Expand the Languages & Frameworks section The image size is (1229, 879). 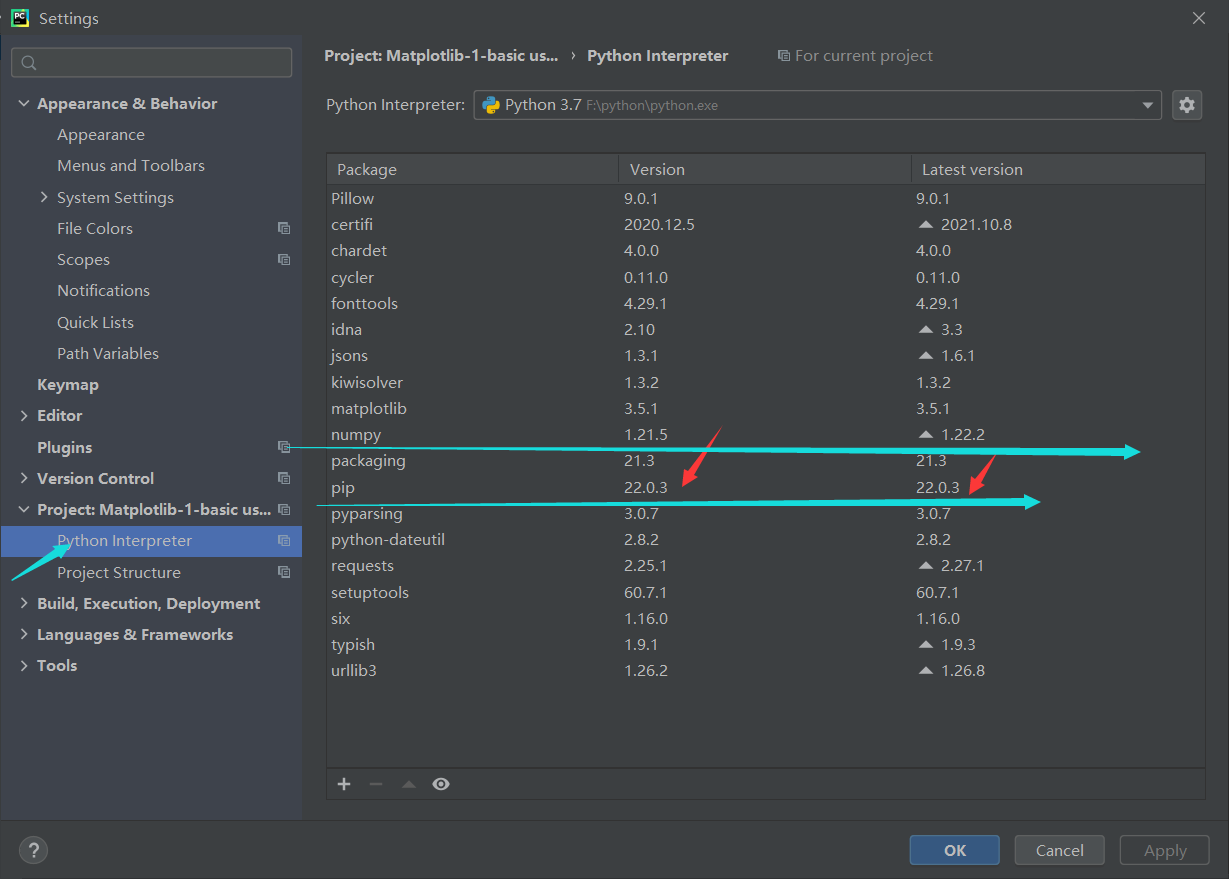pos(24,635)
